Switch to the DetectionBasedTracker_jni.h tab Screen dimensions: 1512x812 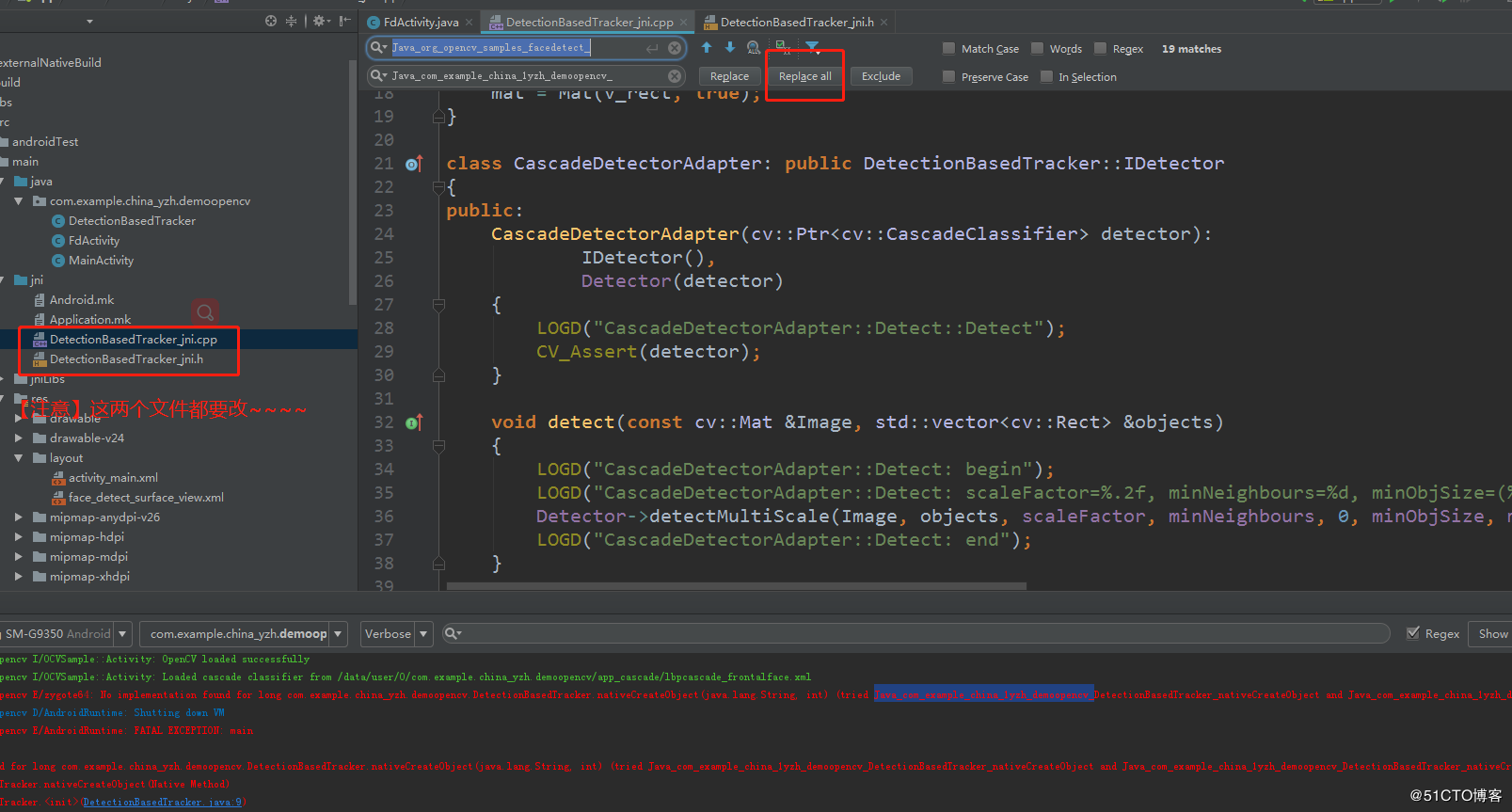tap(797, 22)
